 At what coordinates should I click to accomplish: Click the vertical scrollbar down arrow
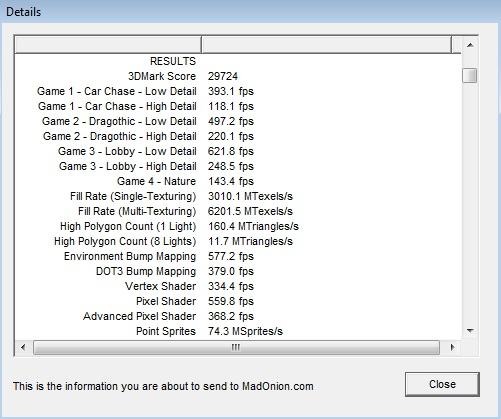(x=470, y=331)
